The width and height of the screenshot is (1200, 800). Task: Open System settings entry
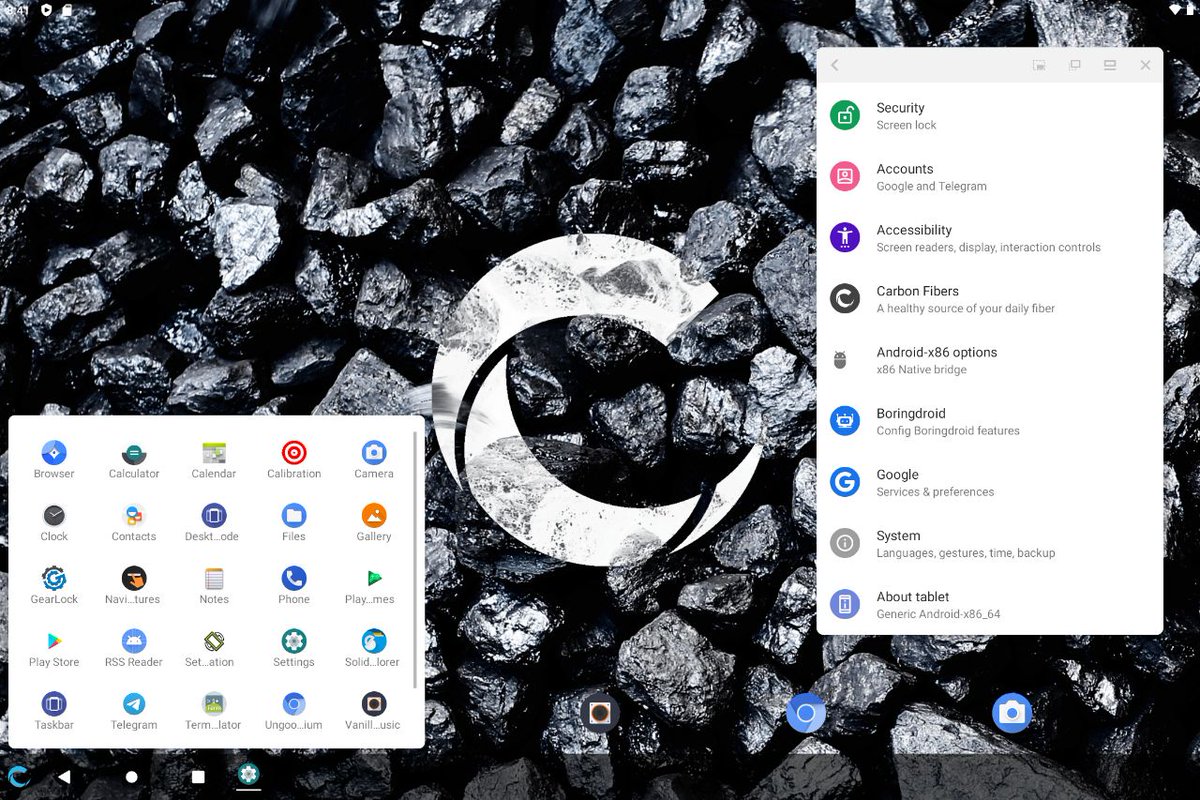(990, 543)
